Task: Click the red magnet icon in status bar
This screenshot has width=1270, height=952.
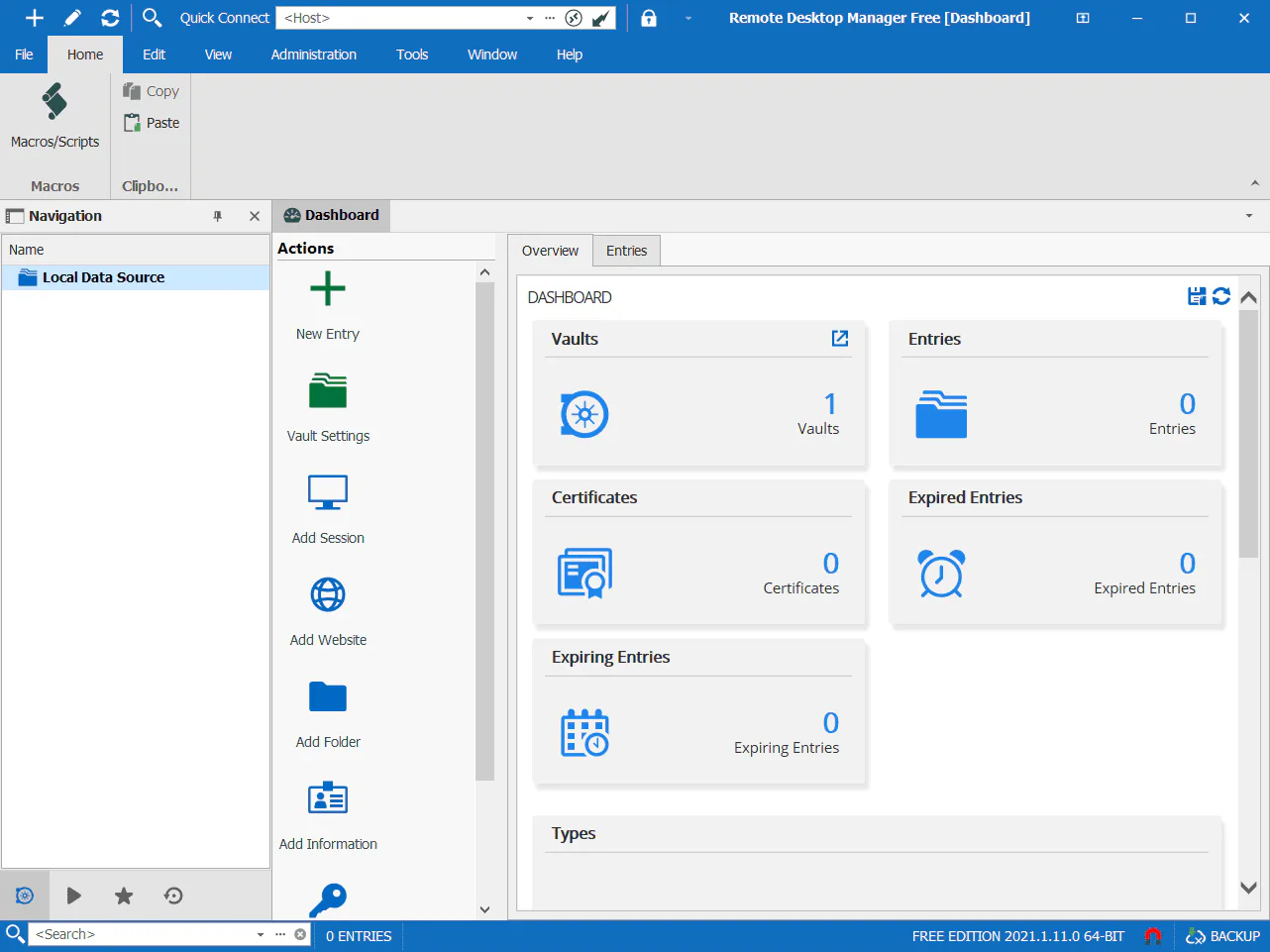Action: click(x=1153, y=935)
